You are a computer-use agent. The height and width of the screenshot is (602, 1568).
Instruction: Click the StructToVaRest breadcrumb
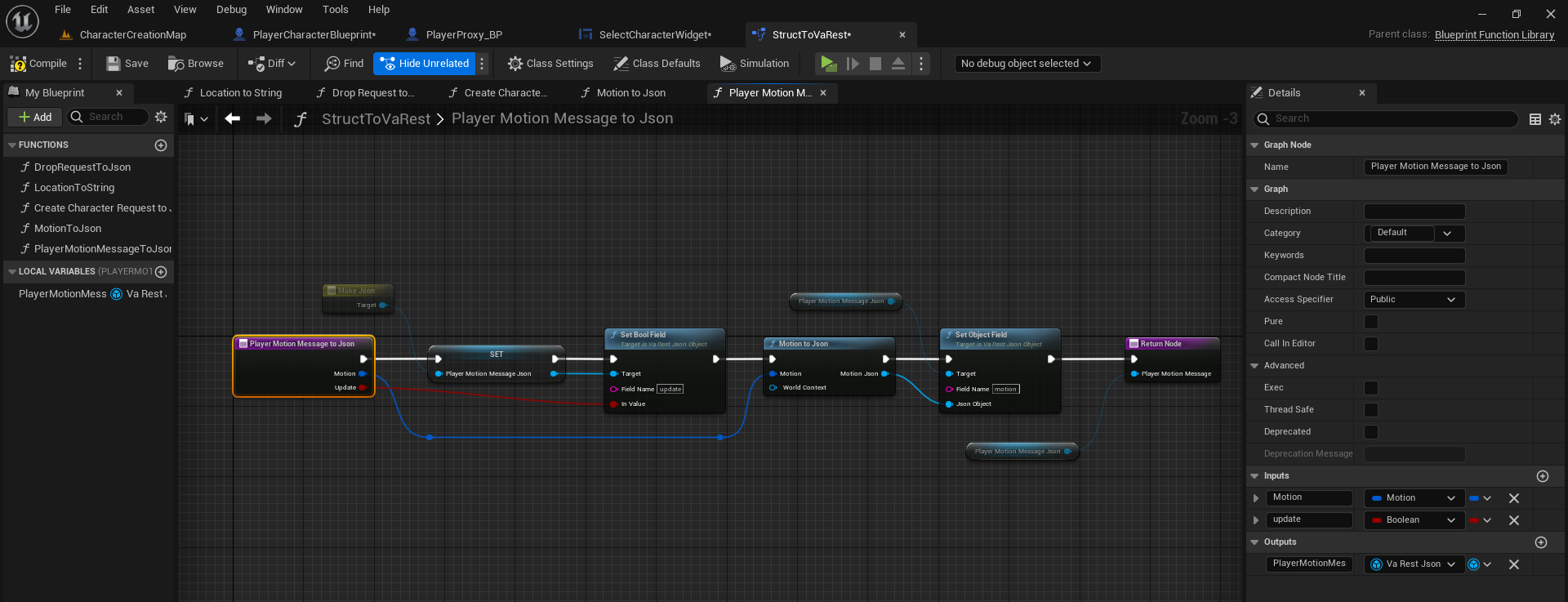[376, 119]
